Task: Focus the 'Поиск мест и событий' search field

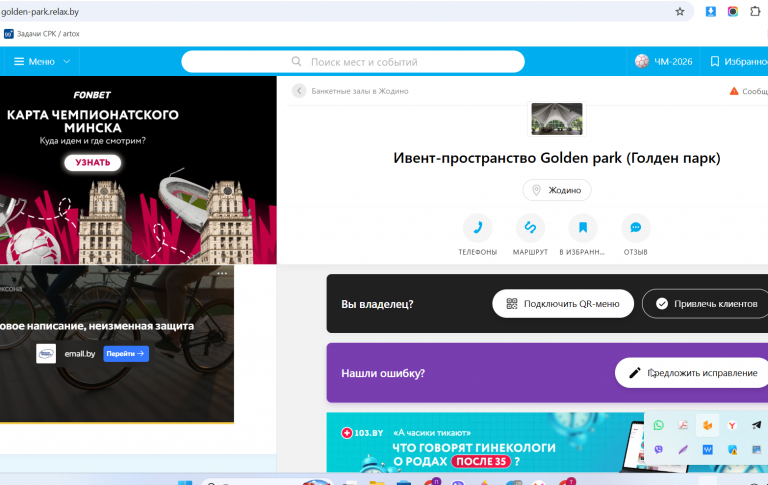Action: click(353, 62)
